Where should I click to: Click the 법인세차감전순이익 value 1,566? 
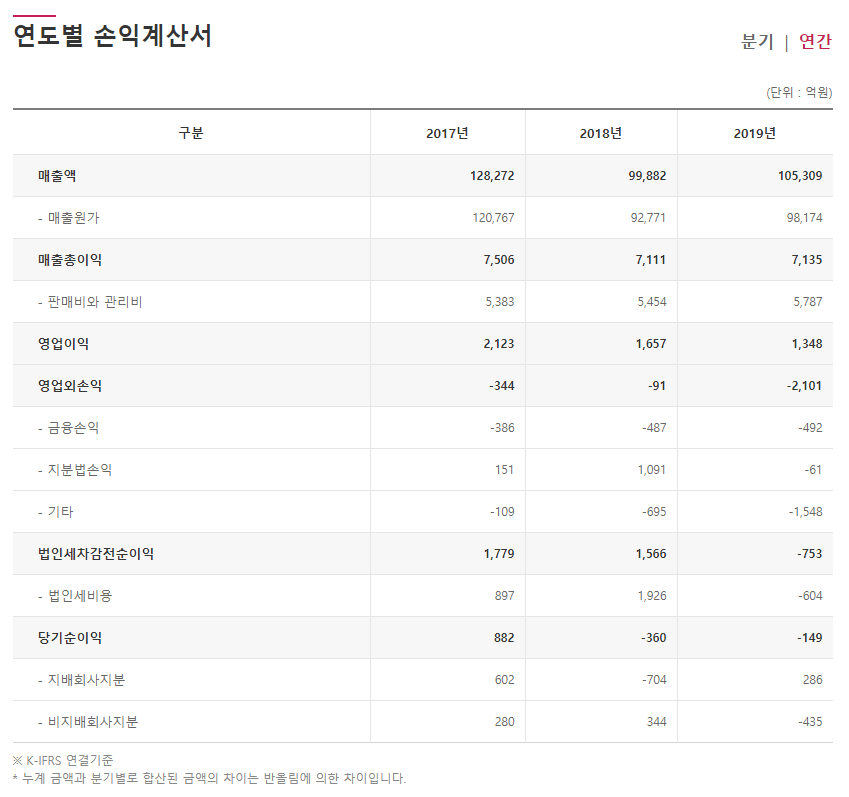651,554
